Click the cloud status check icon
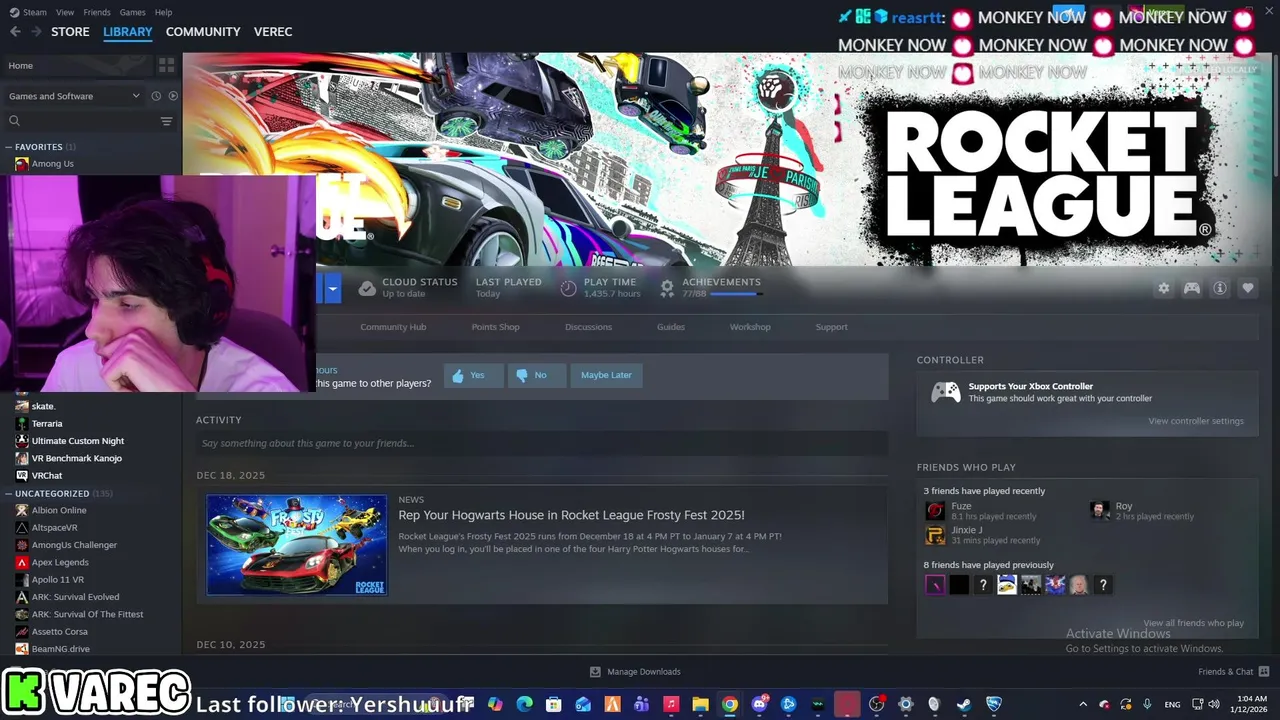Screen dimensions: 1280x720 click(367, 288)
